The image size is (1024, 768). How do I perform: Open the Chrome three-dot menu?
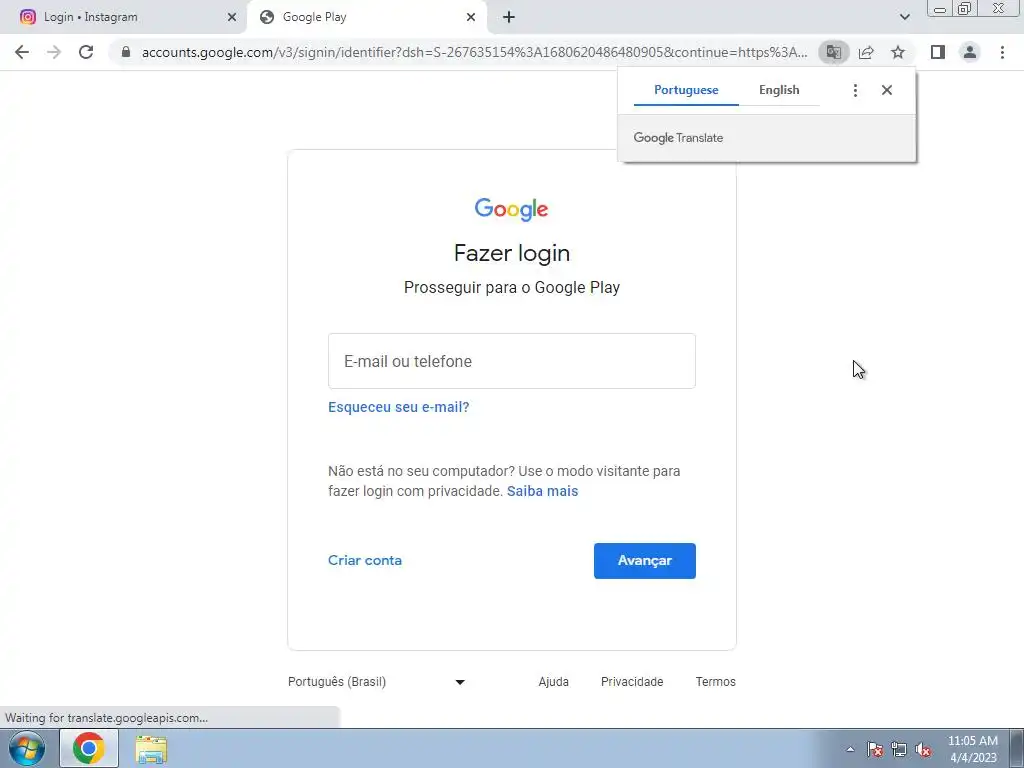tap(1002, 52)
